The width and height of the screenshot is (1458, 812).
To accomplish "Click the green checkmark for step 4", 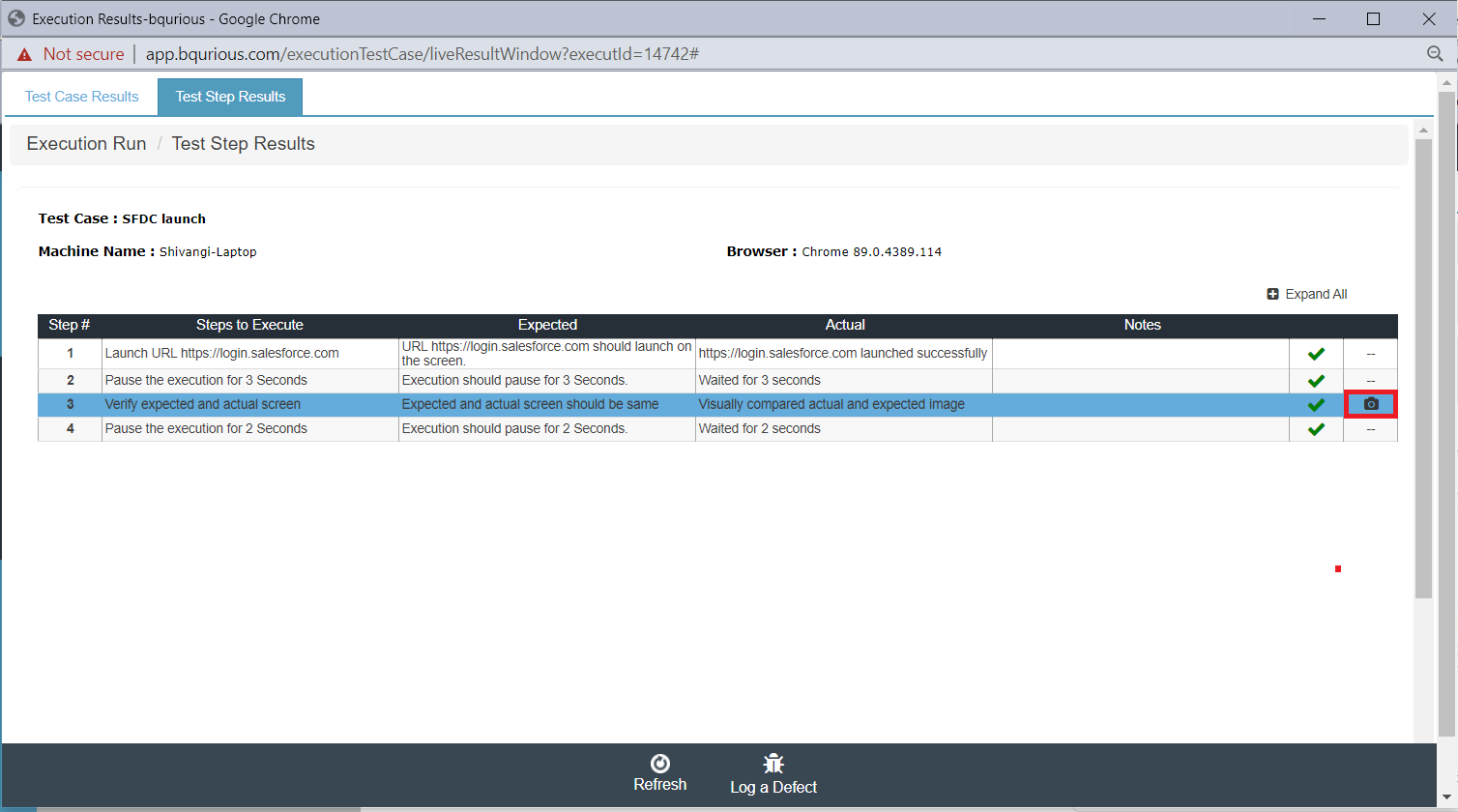I will [1316, 429].
